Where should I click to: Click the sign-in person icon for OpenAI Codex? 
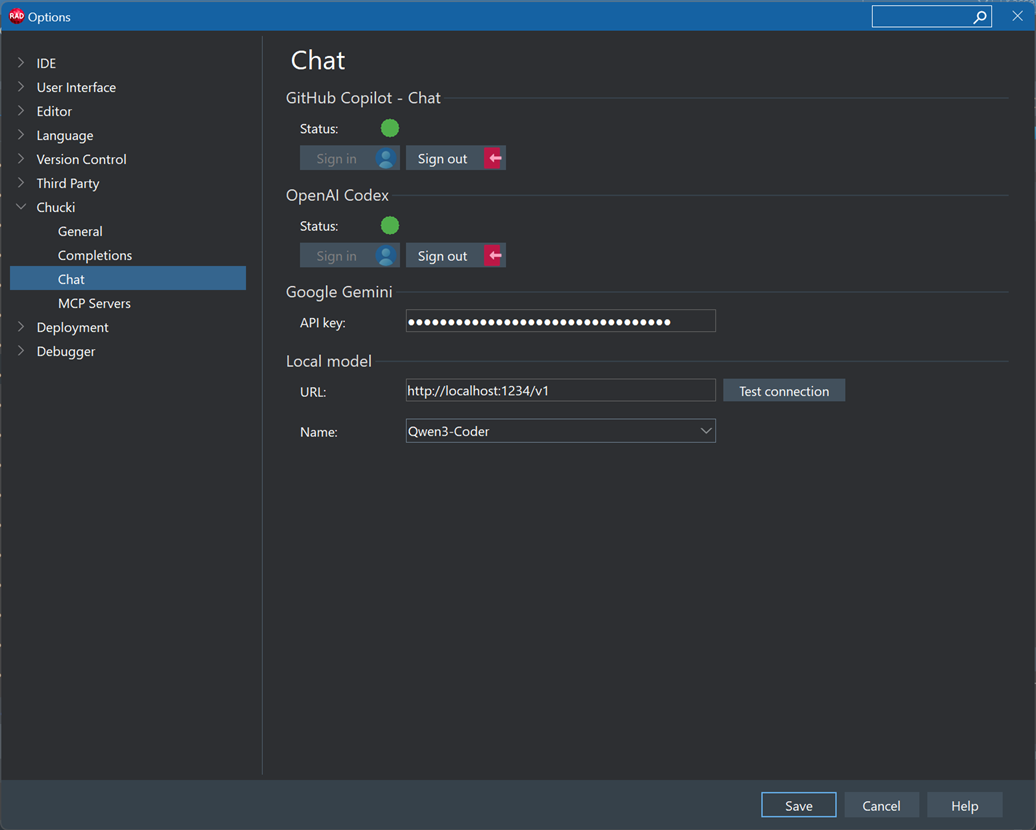(x=384, y=255)
